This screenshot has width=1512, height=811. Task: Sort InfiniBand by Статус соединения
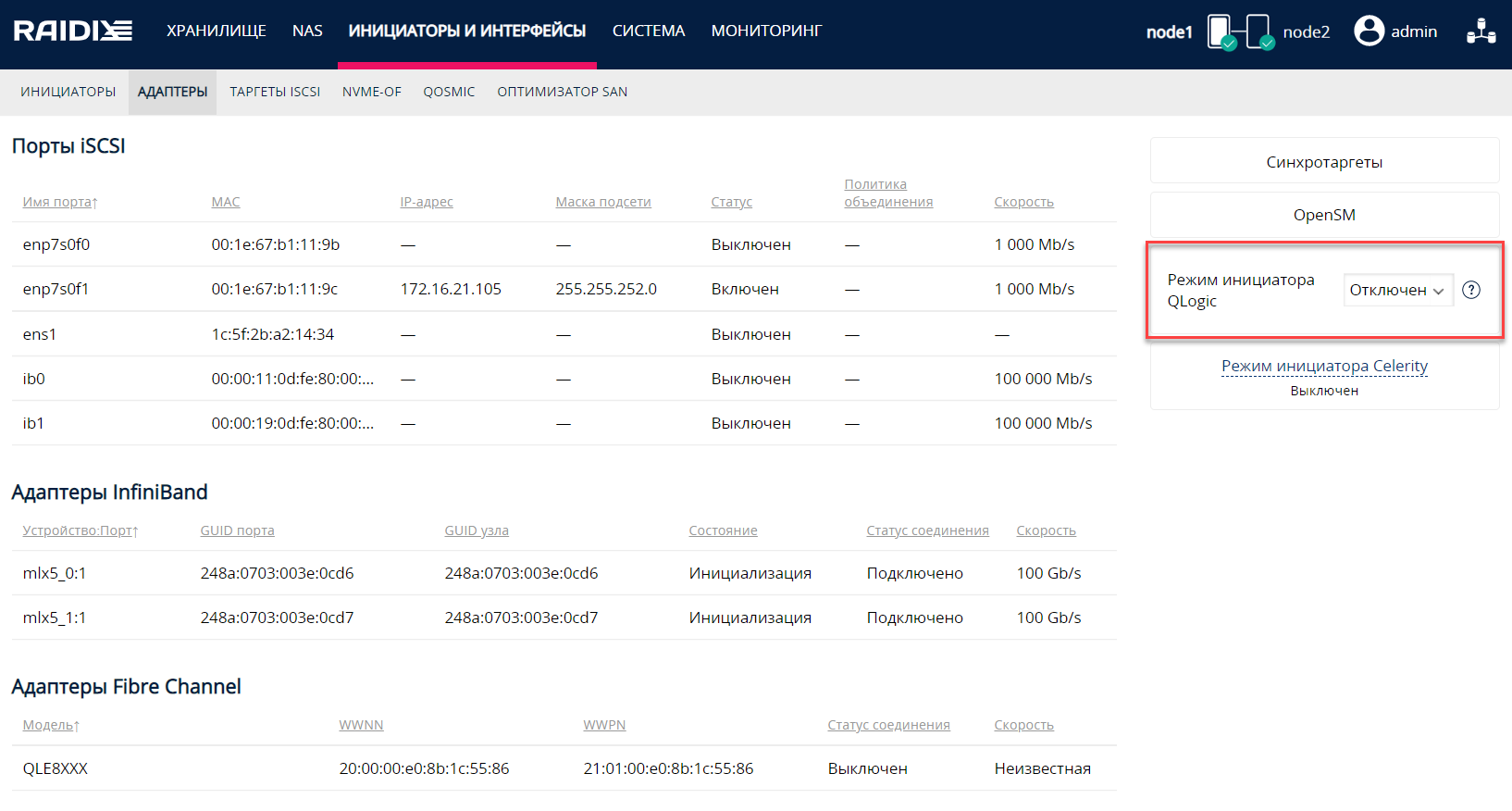click(928, 530)
